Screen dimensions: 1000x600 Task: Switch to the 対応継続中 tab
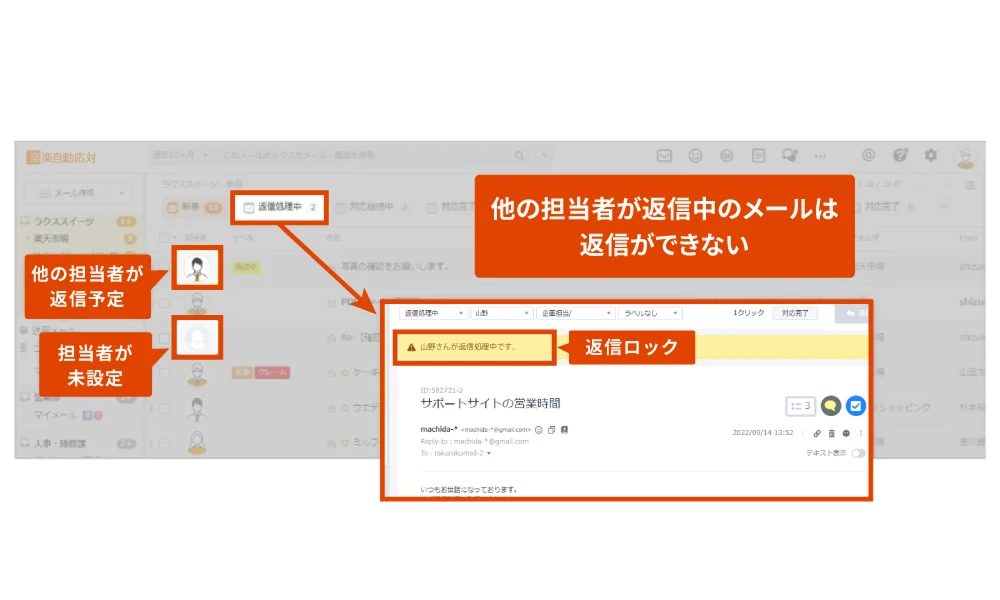pos(372,207)
